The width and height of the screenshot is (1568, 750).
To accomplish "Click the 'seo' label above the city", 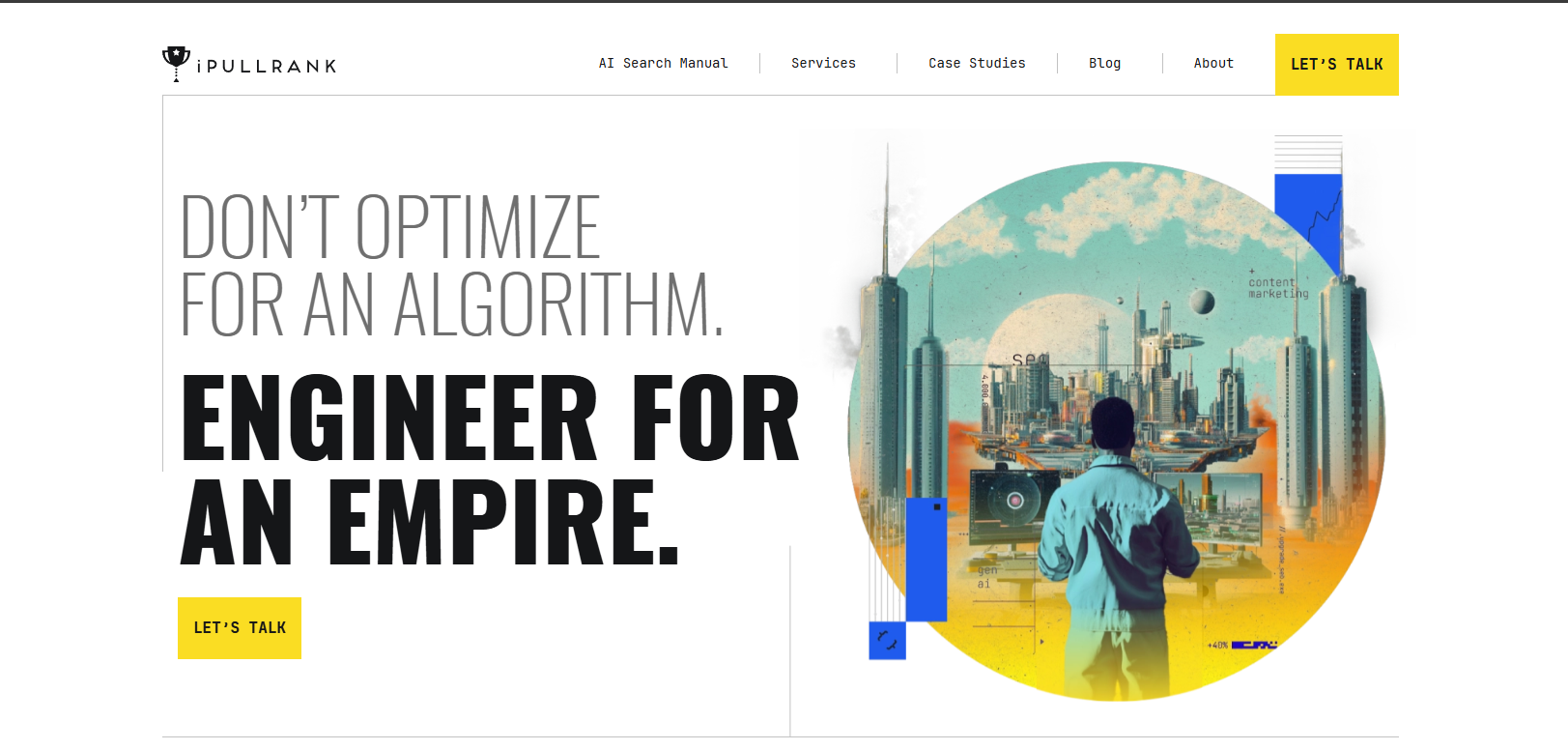I will (1030, 360).
